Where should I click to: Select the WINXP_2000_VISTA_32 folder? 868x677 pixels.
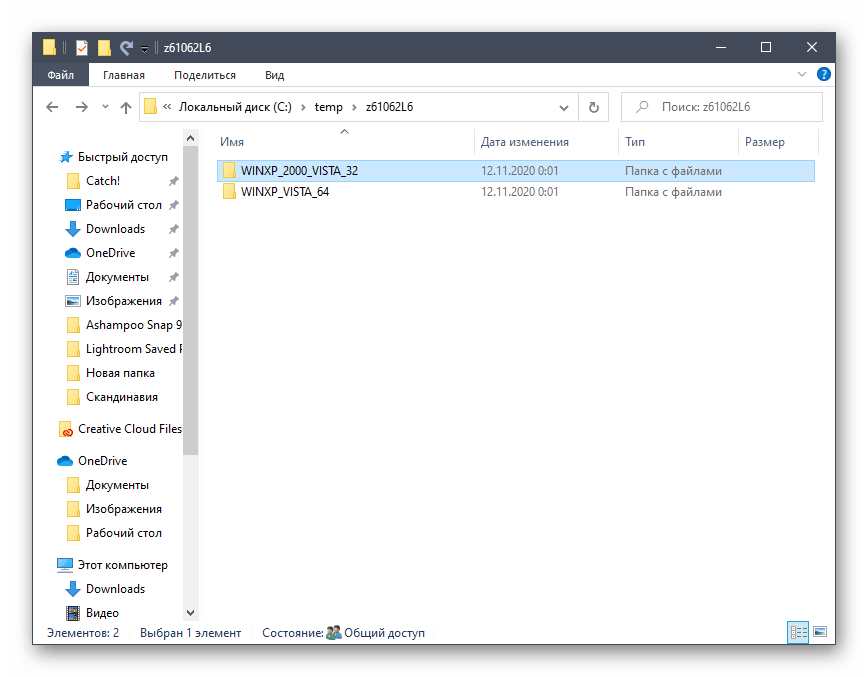click(x=516, y=171)
